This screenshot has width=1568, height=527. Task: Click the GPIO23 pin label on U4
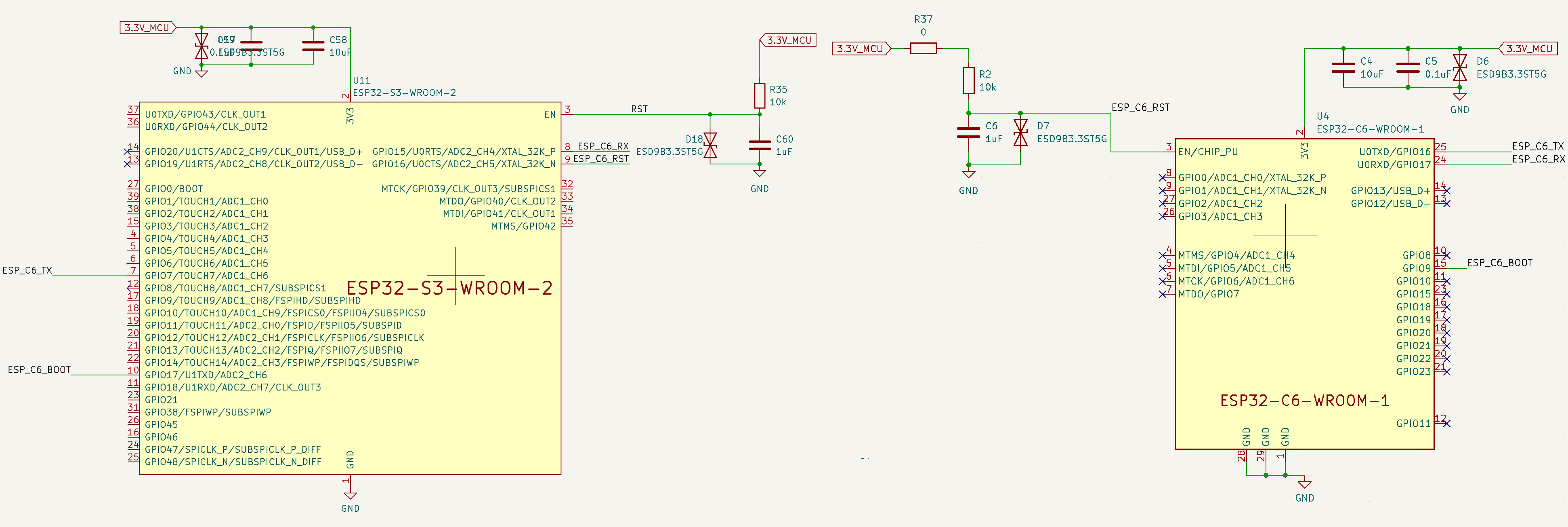[x=1413, y=372]
